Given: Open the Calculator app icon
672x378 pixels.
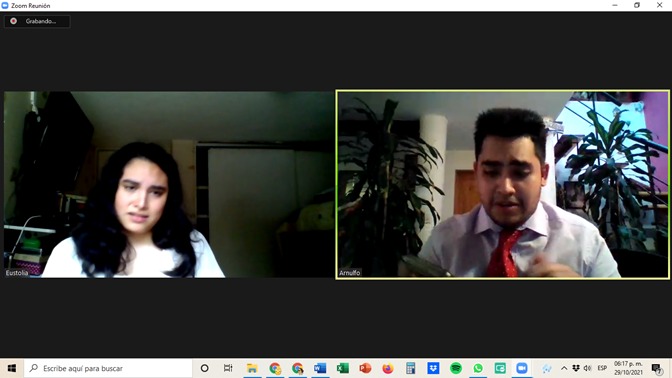Looking at the screenshot, I should point(411,368).
